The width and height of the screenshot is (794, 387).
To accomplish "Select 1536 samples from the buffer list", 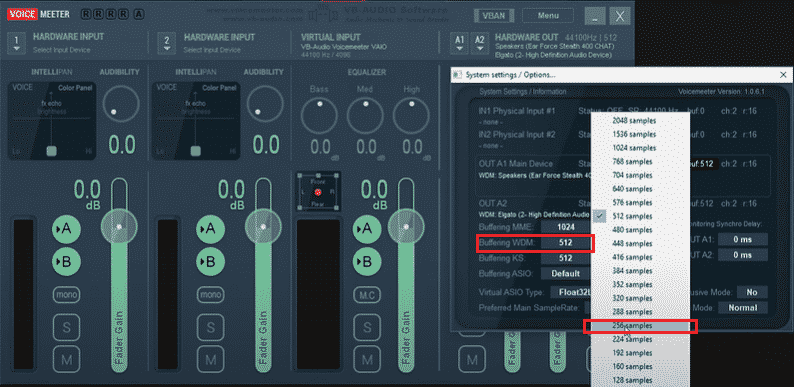I will [x=641, y=134].
